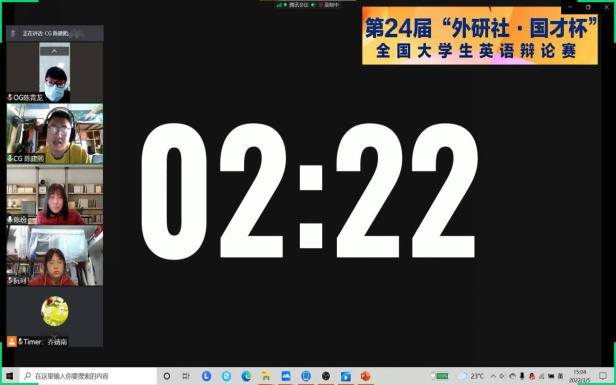Click the mic status icon in speaking bar
This screenshot has width=616, height=385.
click(13, 33)
